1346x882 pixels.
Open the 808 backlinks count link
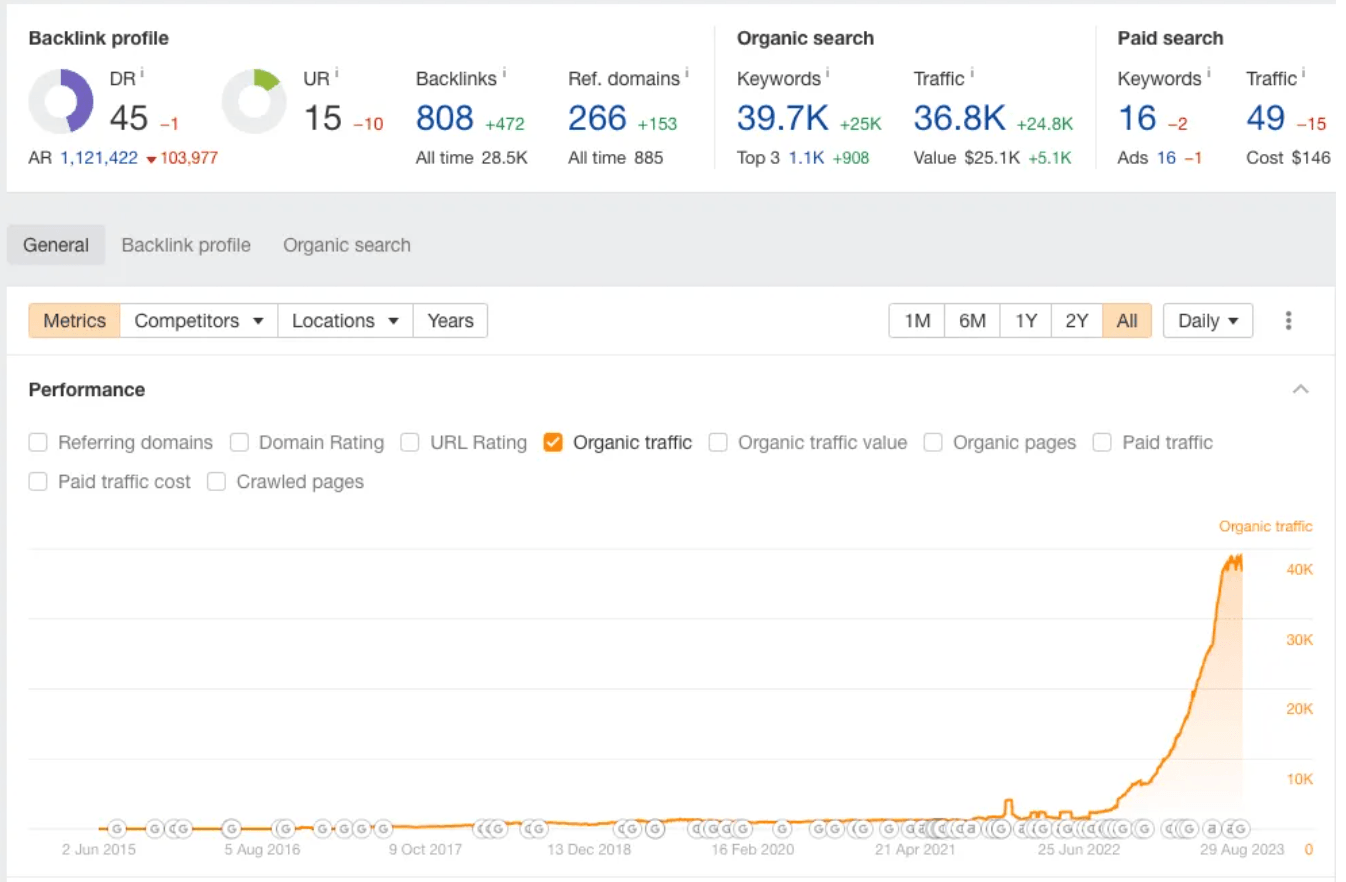444,118
